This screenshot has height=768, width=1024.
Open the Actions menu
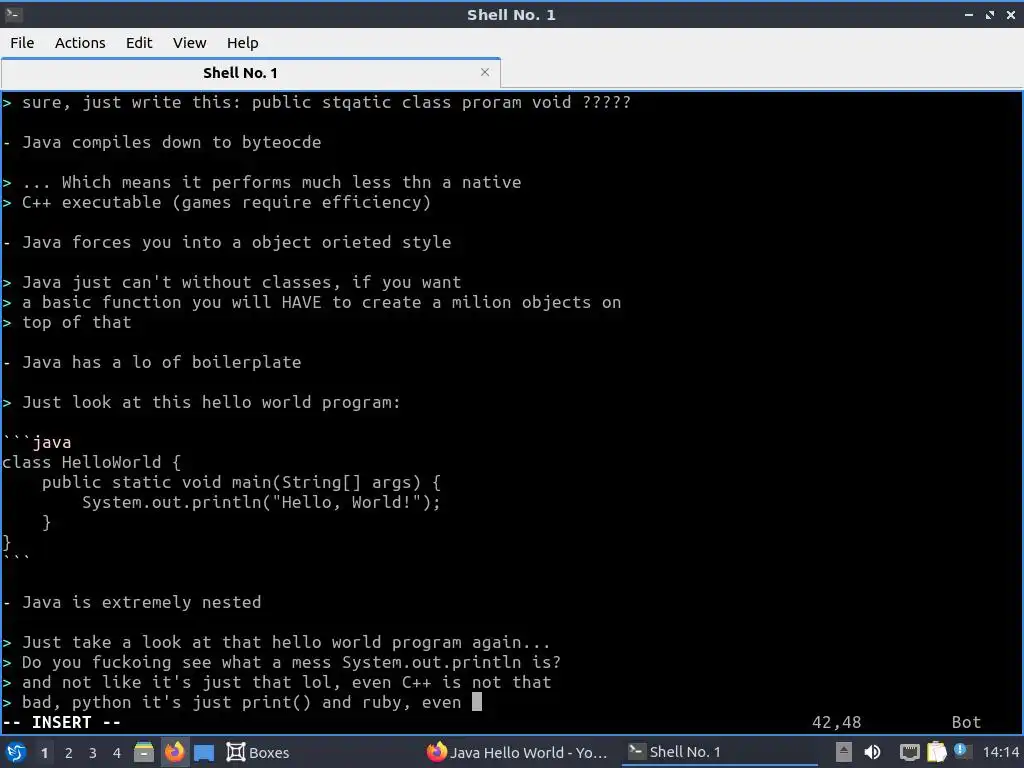pos(80,43)
